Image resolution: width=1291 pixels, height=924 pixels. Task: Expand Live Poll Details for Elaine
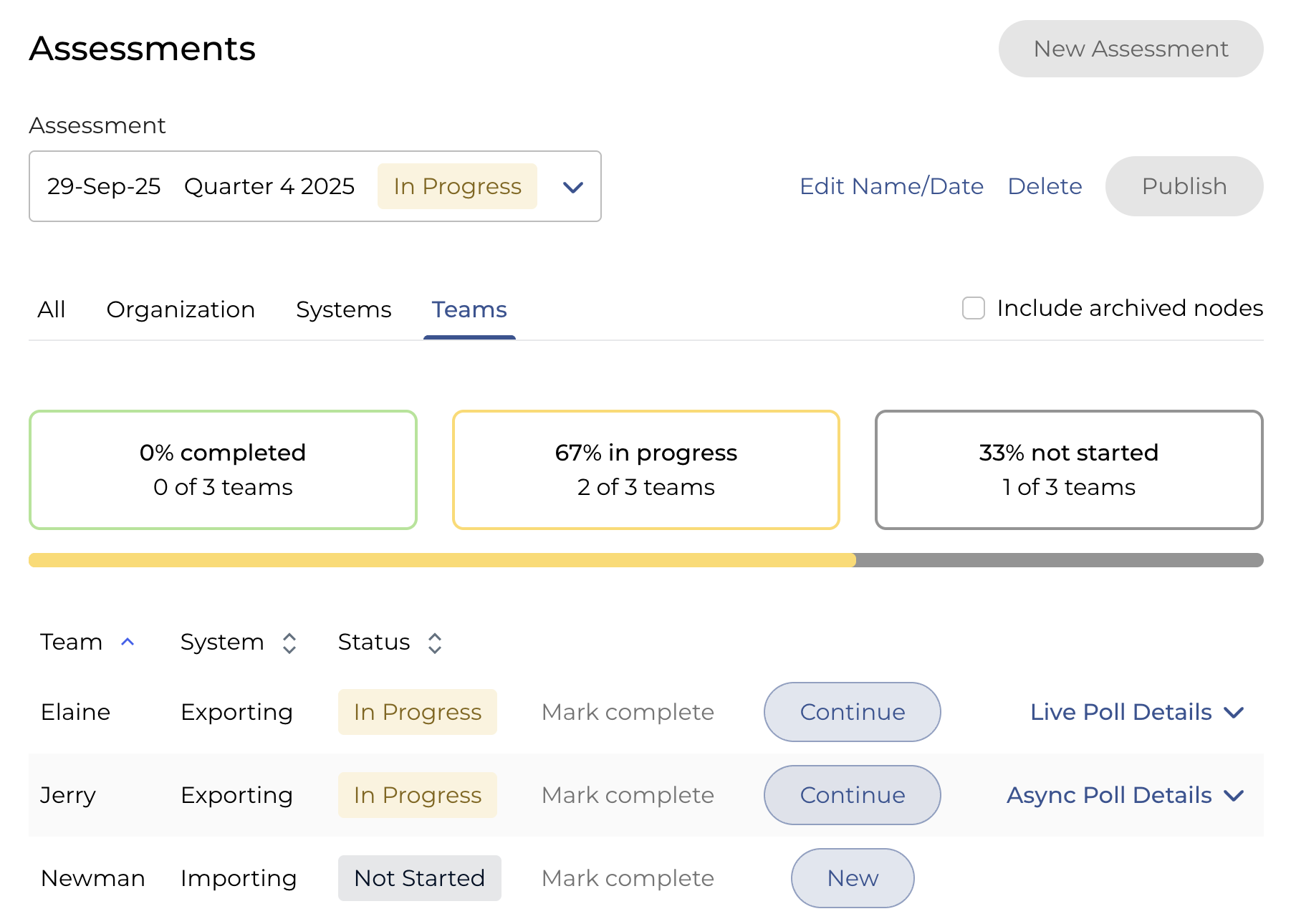coord(1120,712)
